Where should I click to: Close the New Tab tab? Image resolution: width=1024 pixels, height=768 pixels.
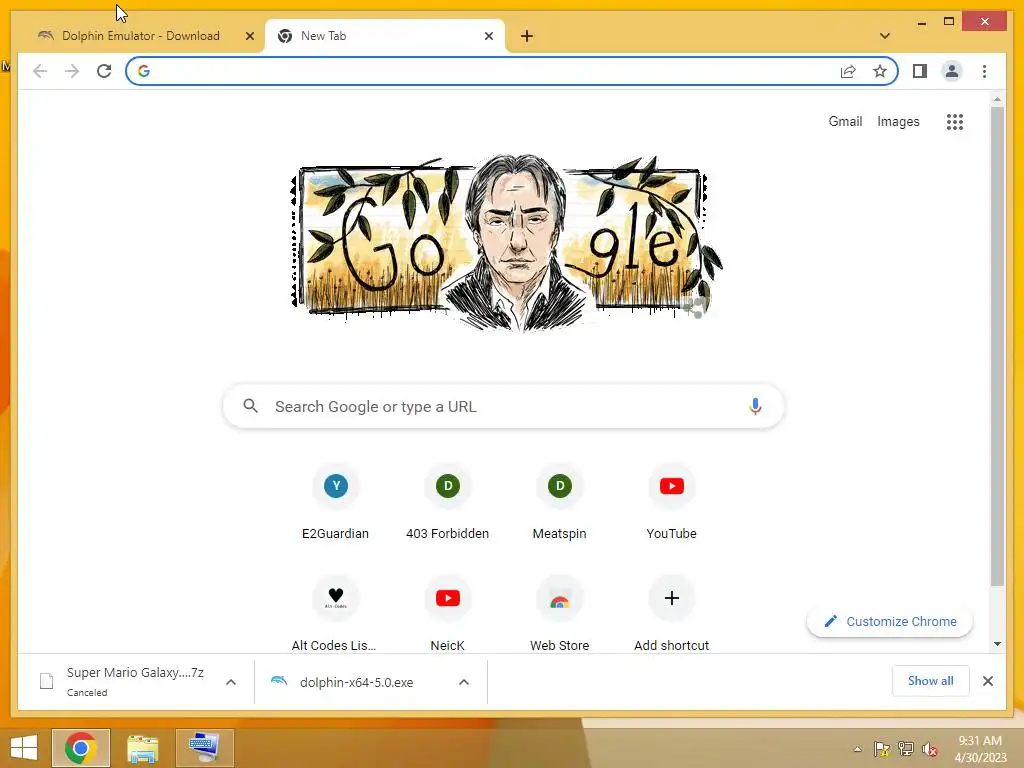pos(488,36)
